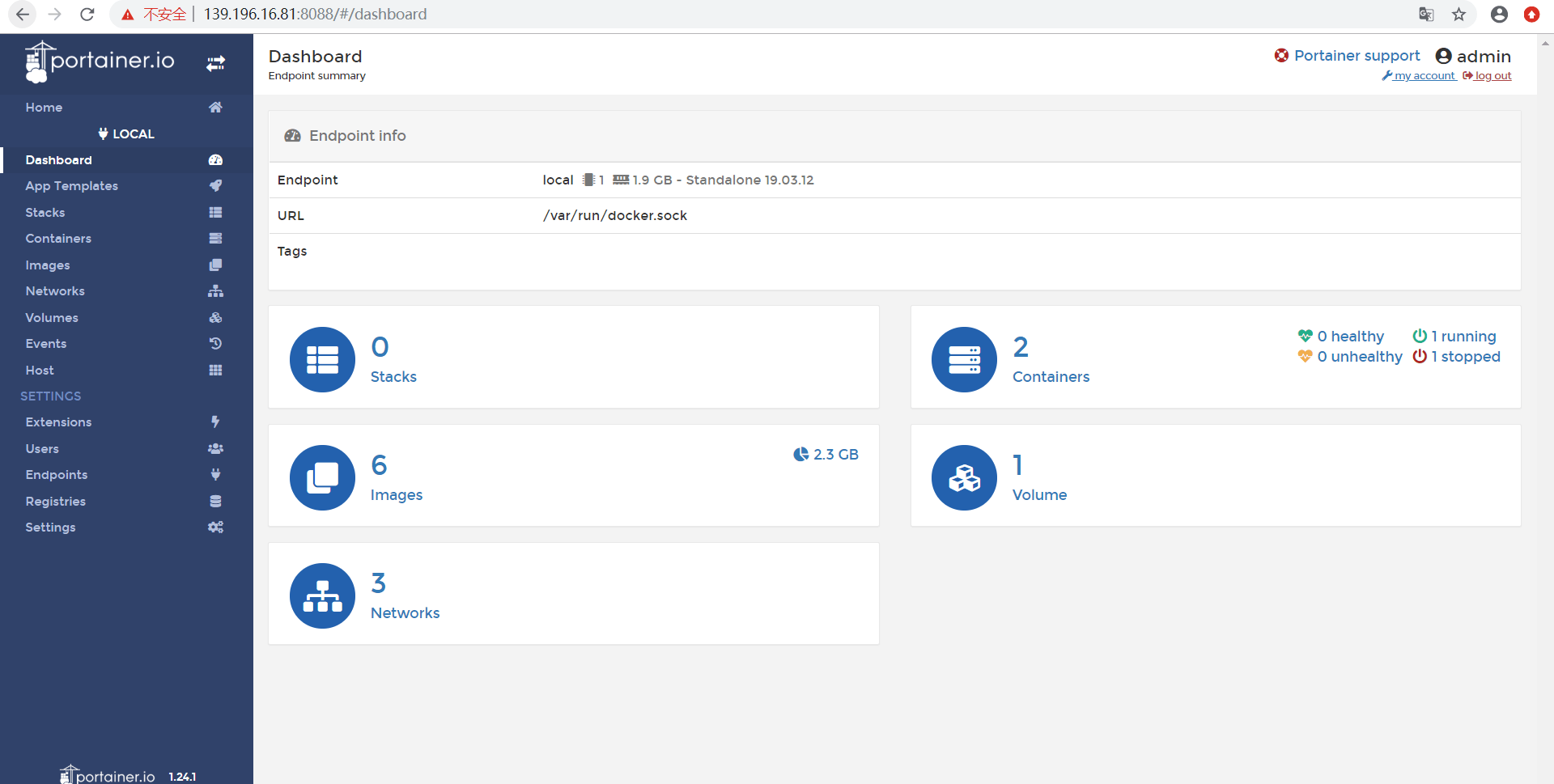1554x784 pixels.
Task: Bookmark this page with the star icon
Action: tap(1458, 15)
